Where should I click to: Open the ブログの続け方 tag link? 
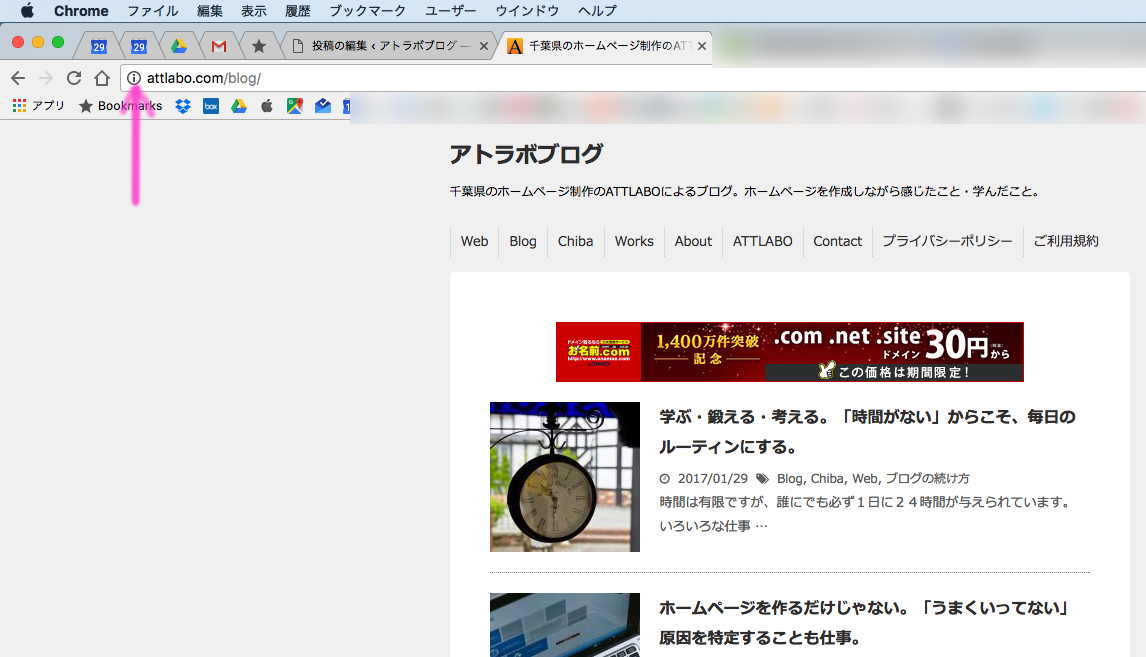pos(927,479)
